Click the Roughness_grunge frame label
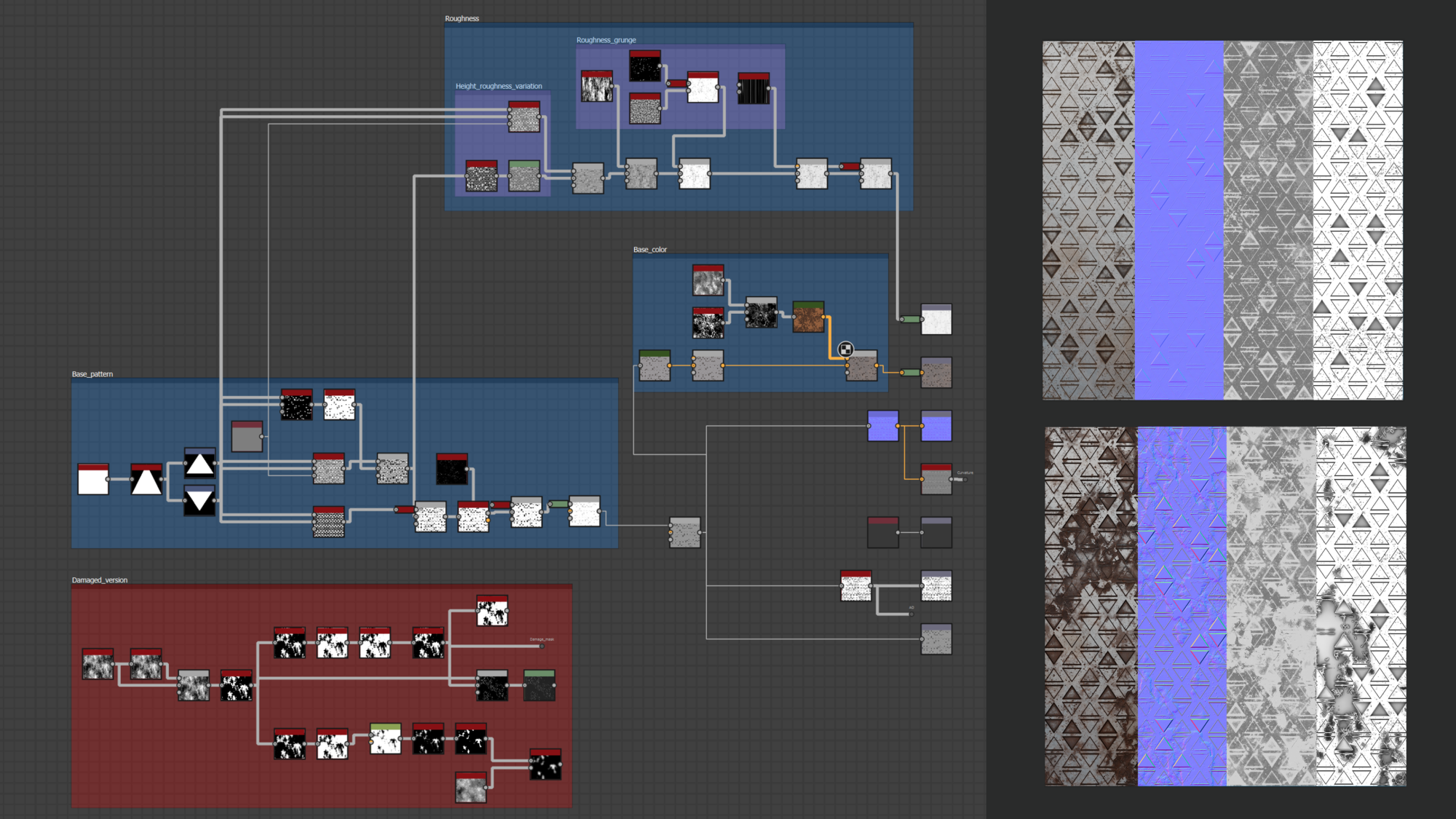 [606, 40]
